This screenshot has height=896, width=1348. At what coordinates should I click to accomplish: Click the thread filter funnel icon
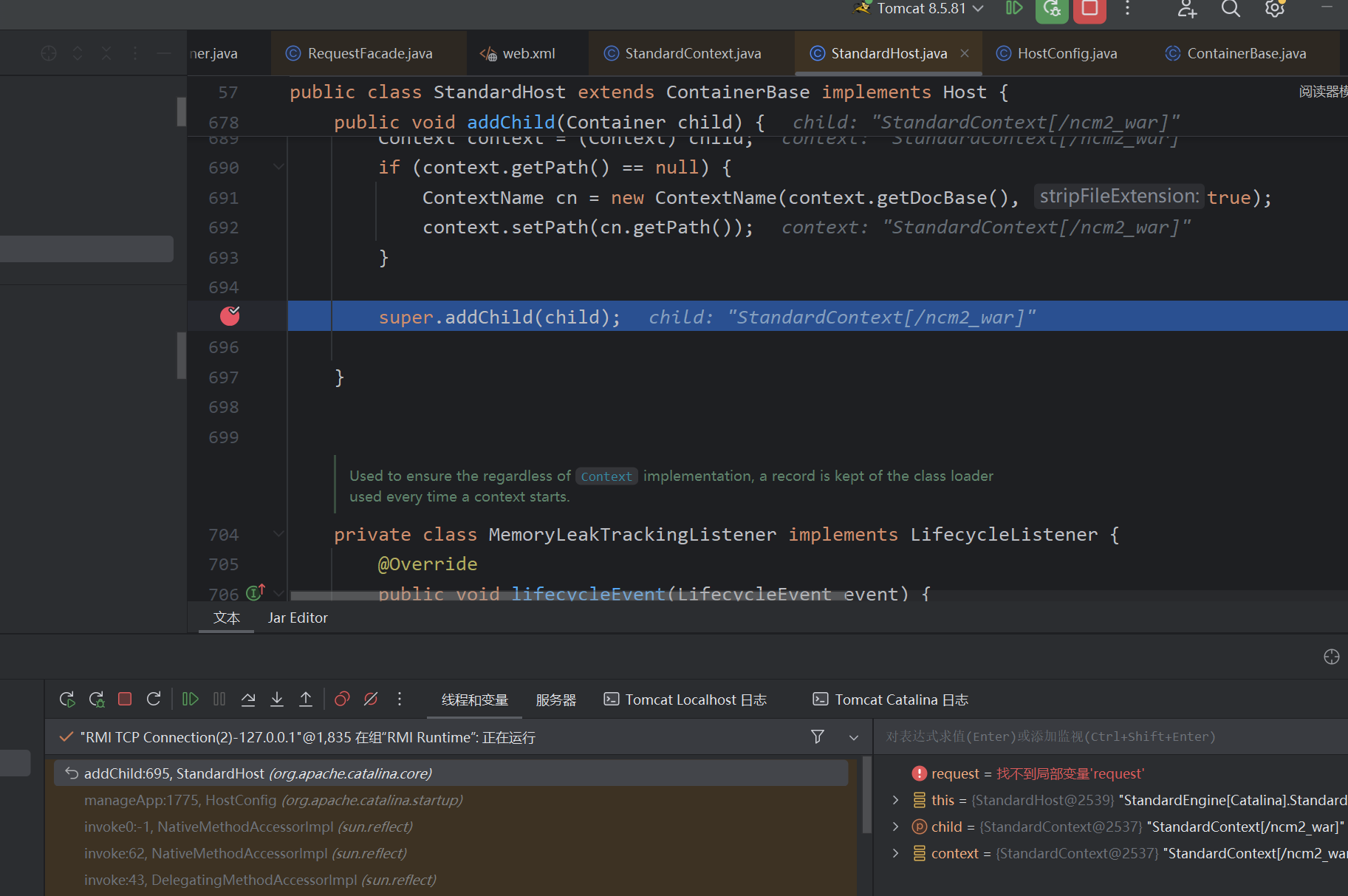(818, 736)
